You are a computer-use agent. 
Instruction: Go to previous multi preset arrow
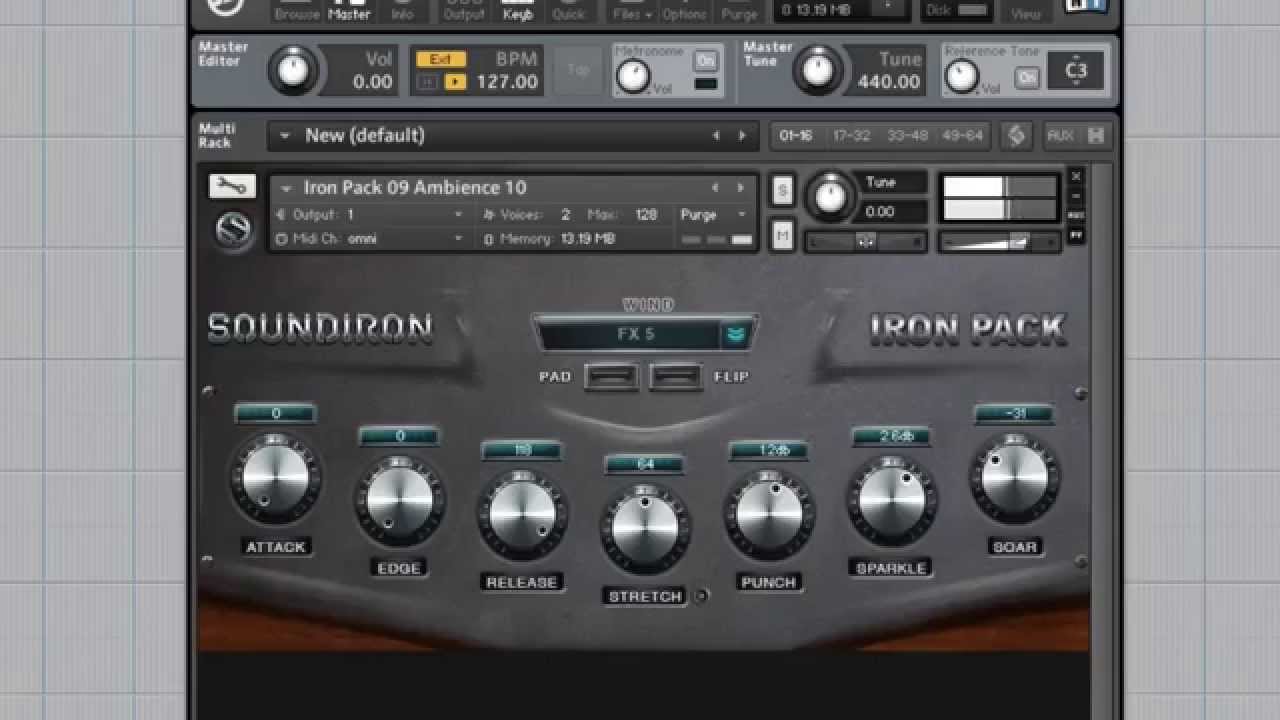[716, 136]
